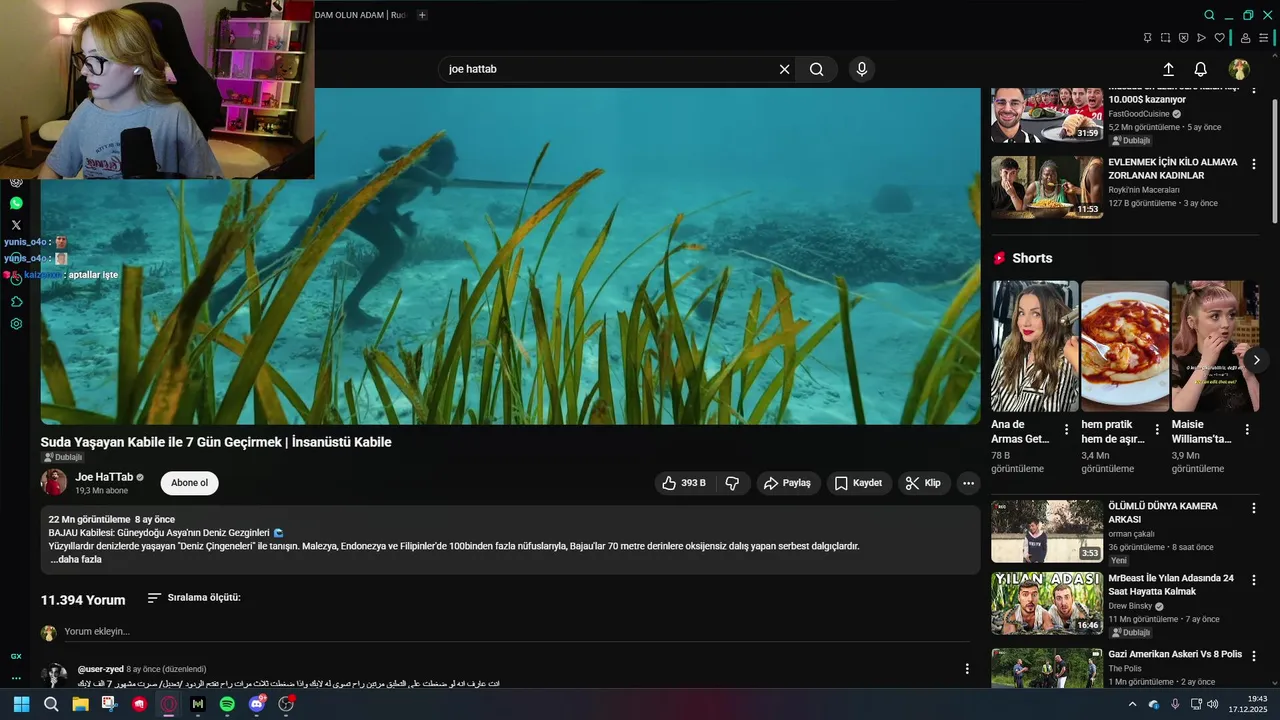Image resolution: width=1280 pixels, height=720 pixels.
Task: Click the Yorum ekleyin comment field
Action: click(x=517, y=632)
